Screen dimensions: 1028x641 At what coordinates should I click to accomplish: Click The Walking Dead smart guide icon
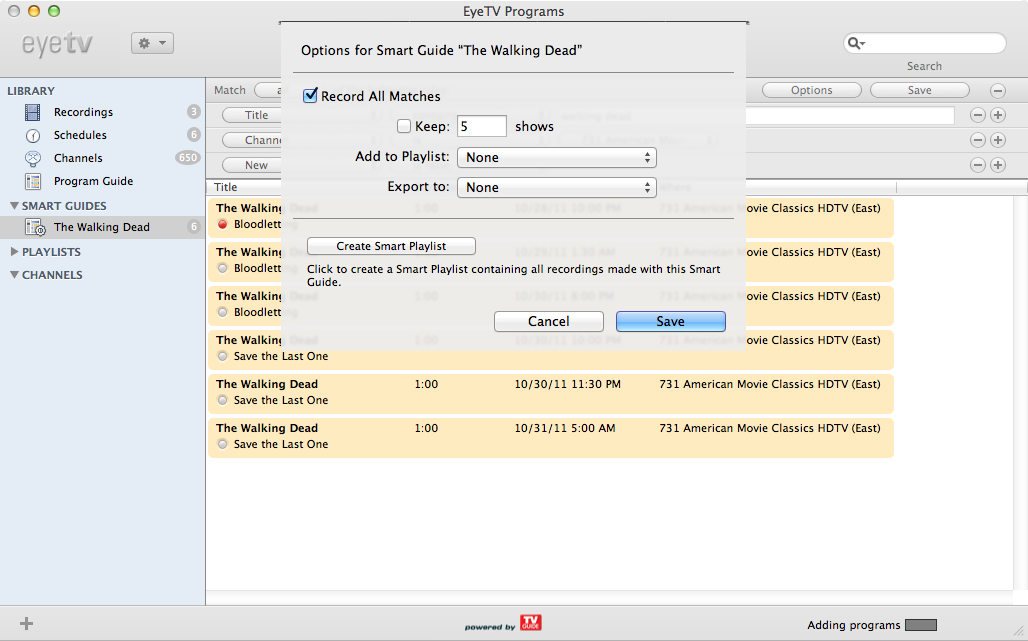click(35, 227)
